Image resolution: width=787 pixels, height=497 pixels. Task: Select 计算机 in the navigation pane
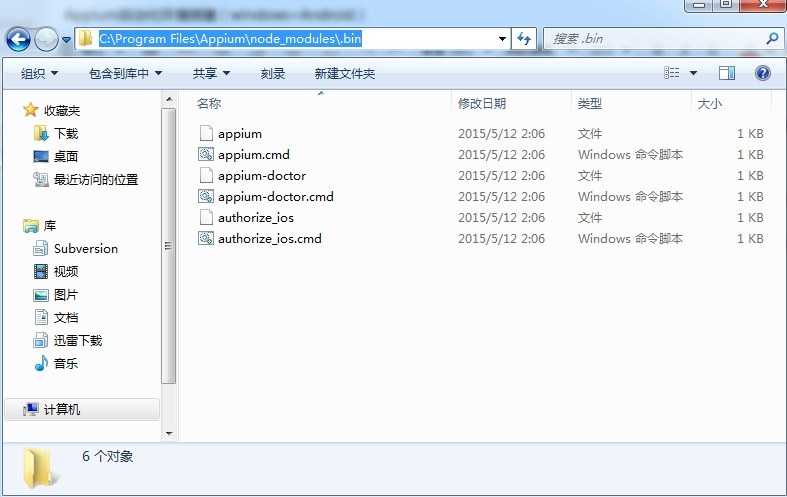[62, 410]
